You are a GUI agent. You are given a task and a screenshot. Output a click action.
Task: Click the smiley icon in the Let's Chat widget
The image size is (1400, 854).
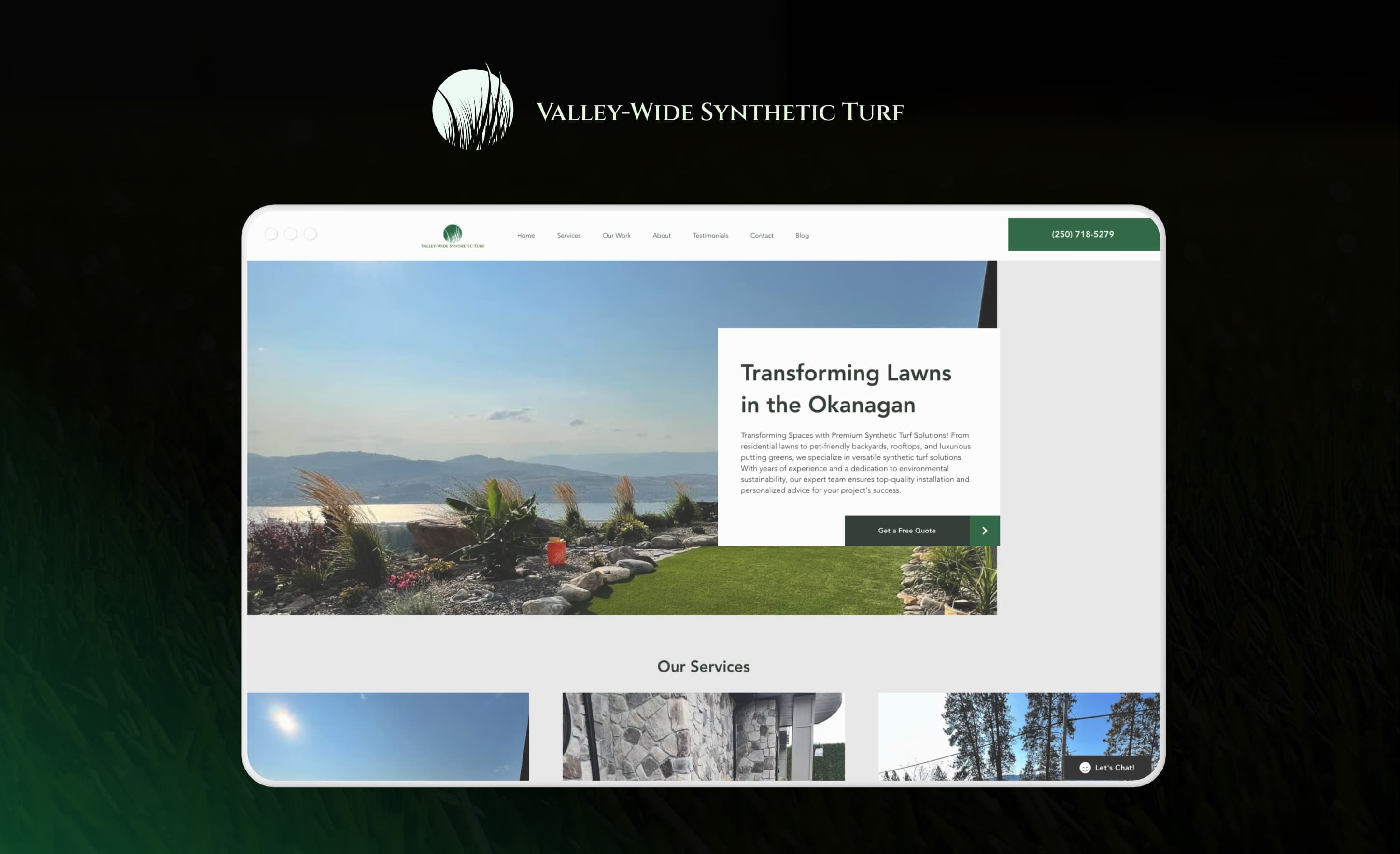(x=1085, y=768)
